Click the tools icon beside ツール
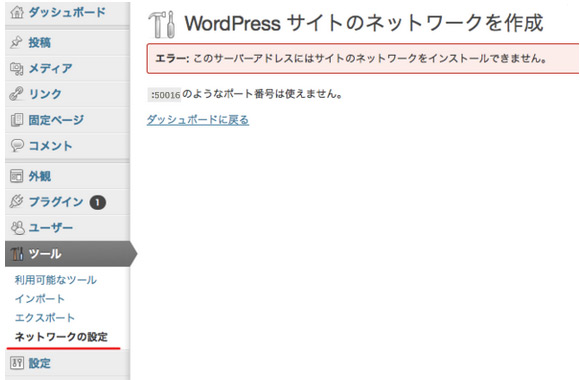 [17, 254]
